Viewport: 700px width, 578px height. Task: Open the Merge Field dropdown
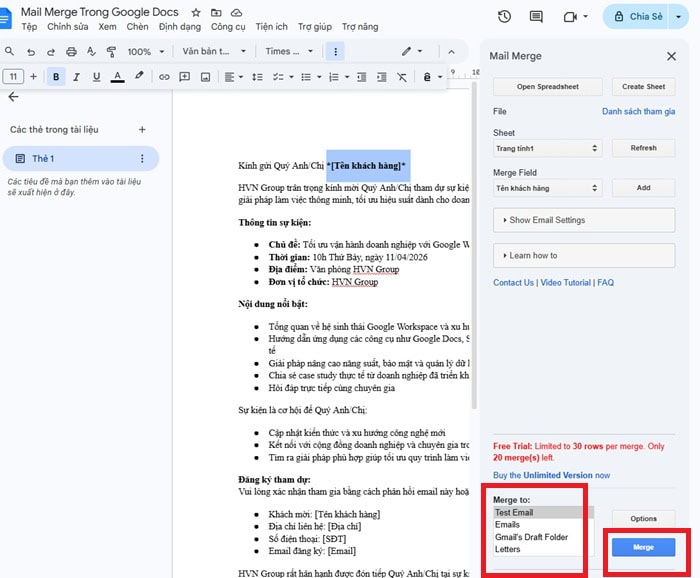547,188
